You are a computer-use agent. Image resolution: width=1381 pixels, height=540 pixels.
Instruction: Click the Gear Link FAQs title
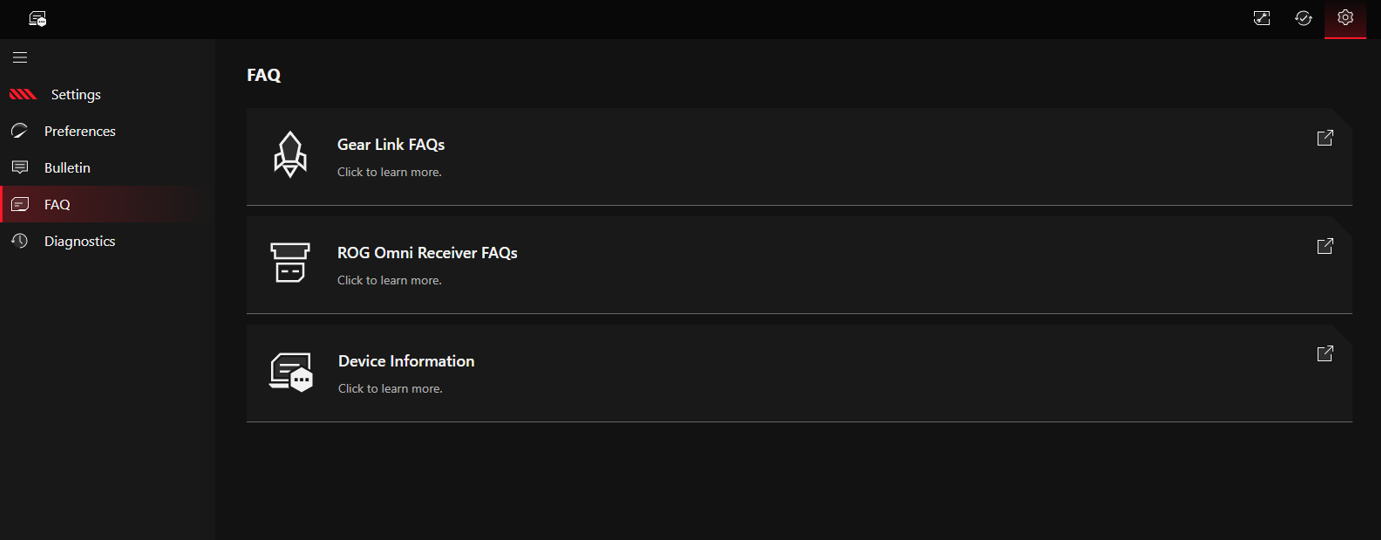pyautogui.click(x=391, y=145)
